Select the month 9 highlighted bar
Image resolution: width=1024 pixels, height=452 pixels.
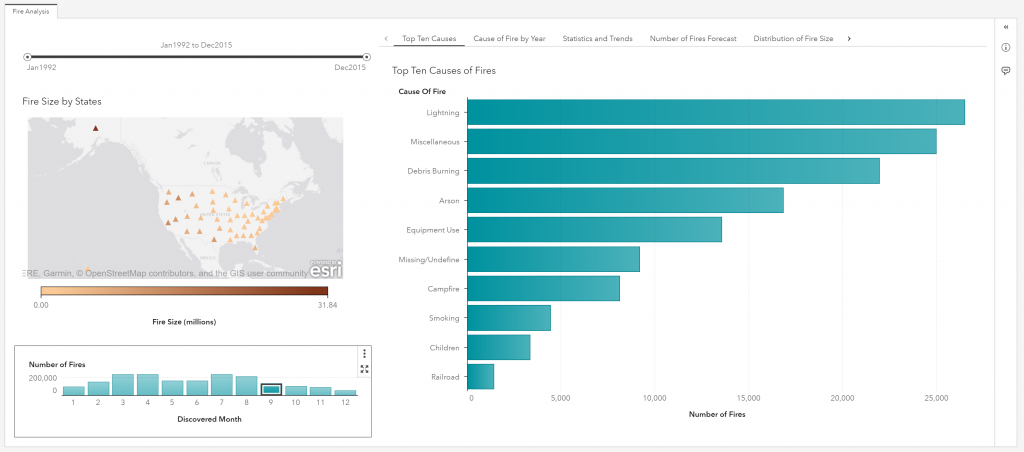271,390
